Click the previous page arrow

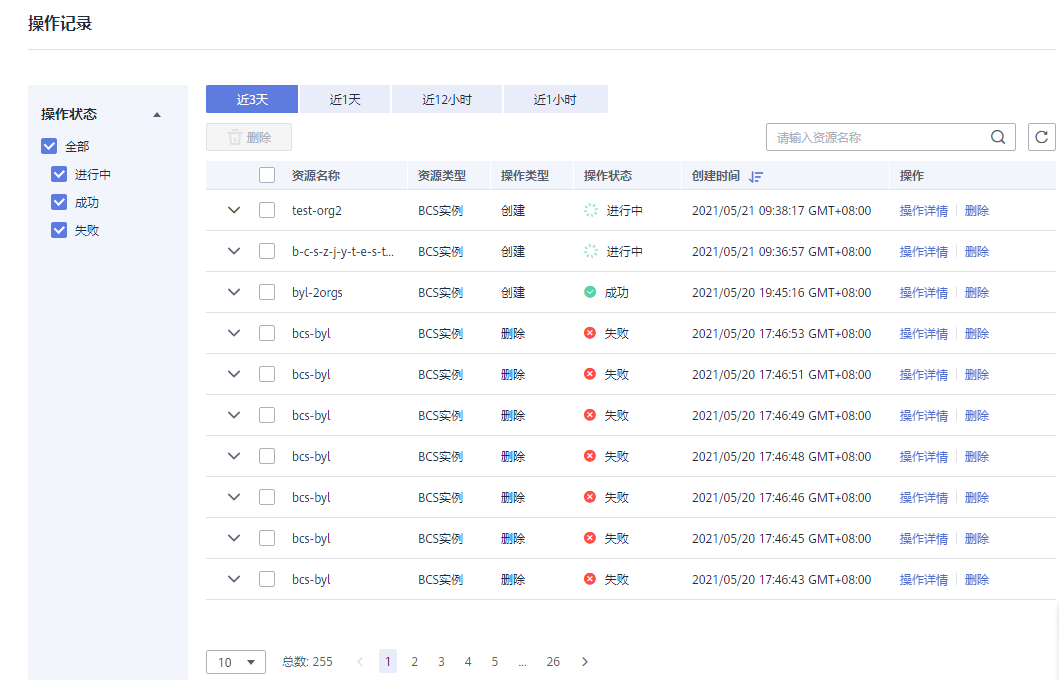[x=360, y=662]
